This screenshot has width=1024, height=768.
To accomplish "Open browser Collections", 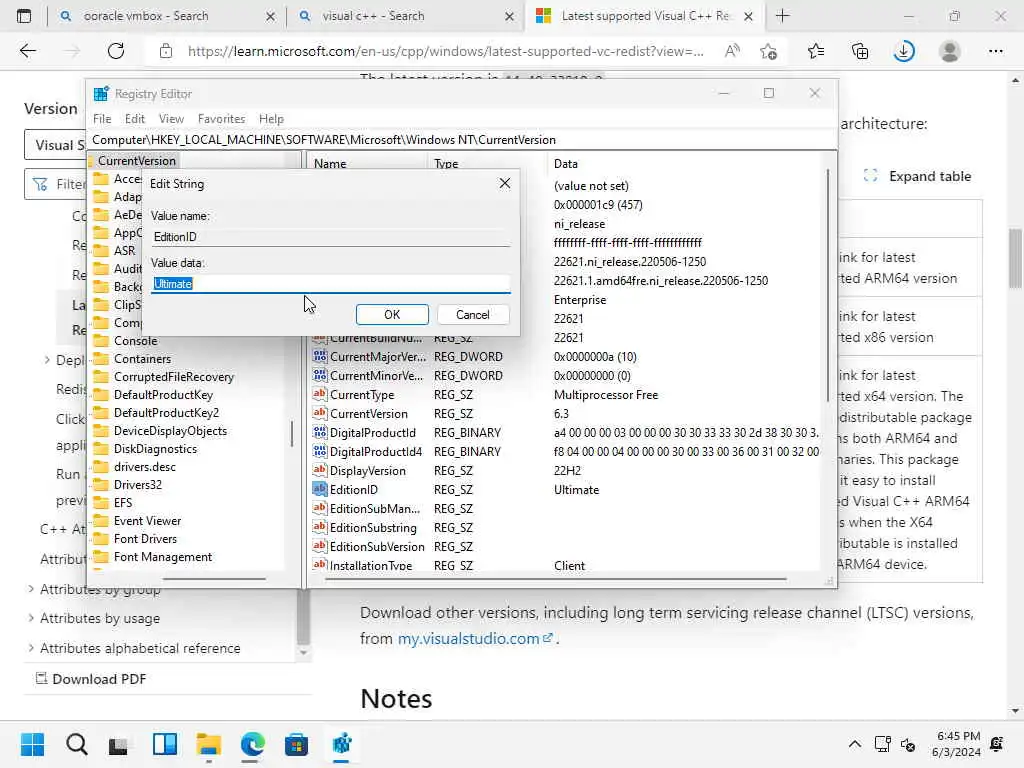I will 860,51.
